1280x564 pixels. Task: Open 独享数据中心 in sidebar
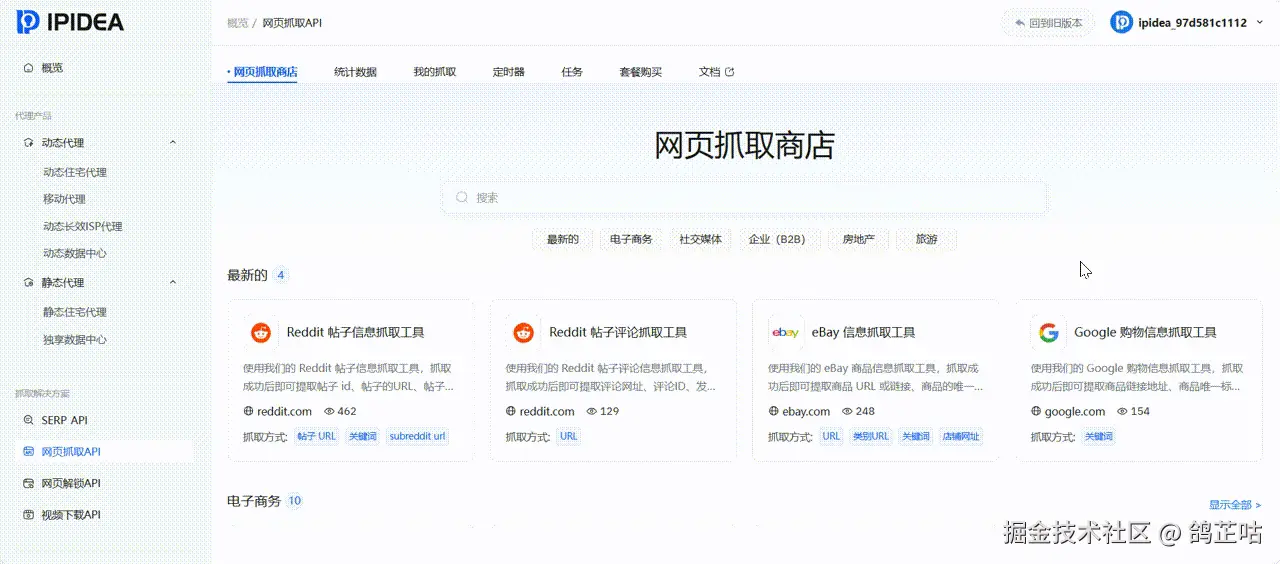[x=75, y=339]
